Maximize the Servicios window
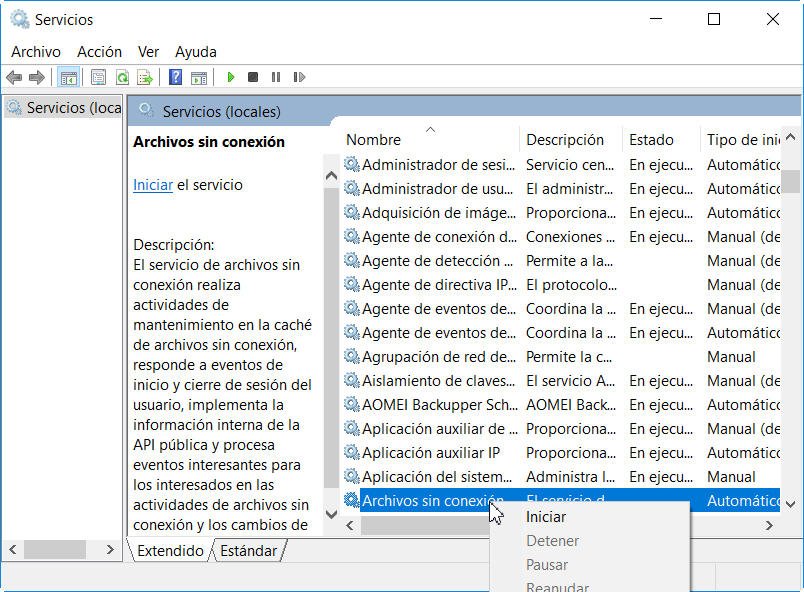 tap(714, 19)
